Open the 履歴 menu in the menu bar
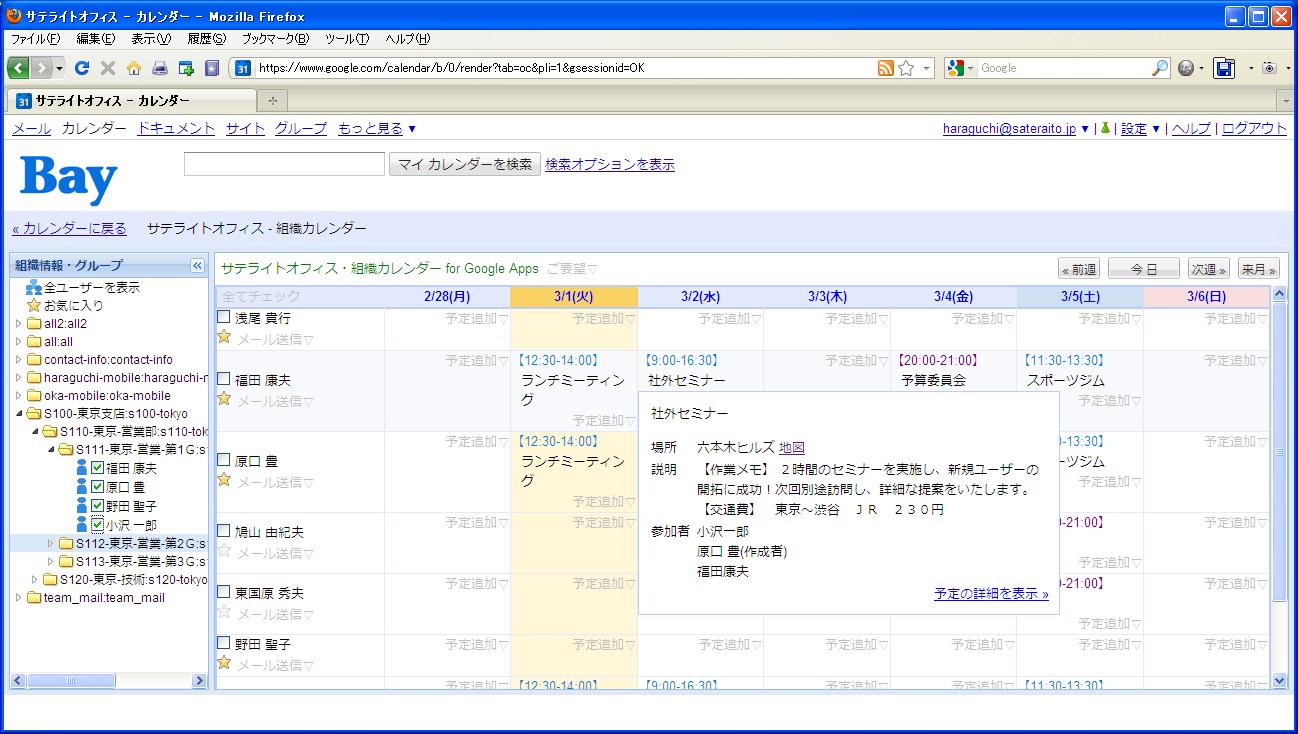This screenshot has height=734, width=1298. click(206, 39)
